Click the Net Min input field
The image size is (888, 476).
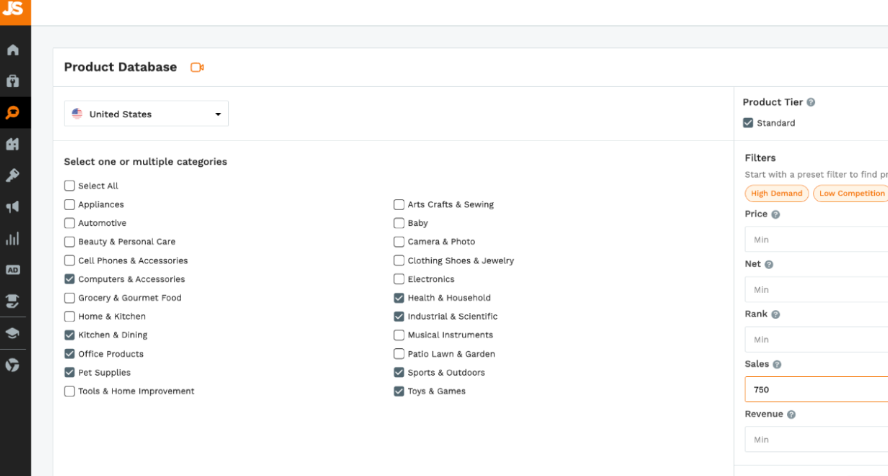(x=817, y=289)
